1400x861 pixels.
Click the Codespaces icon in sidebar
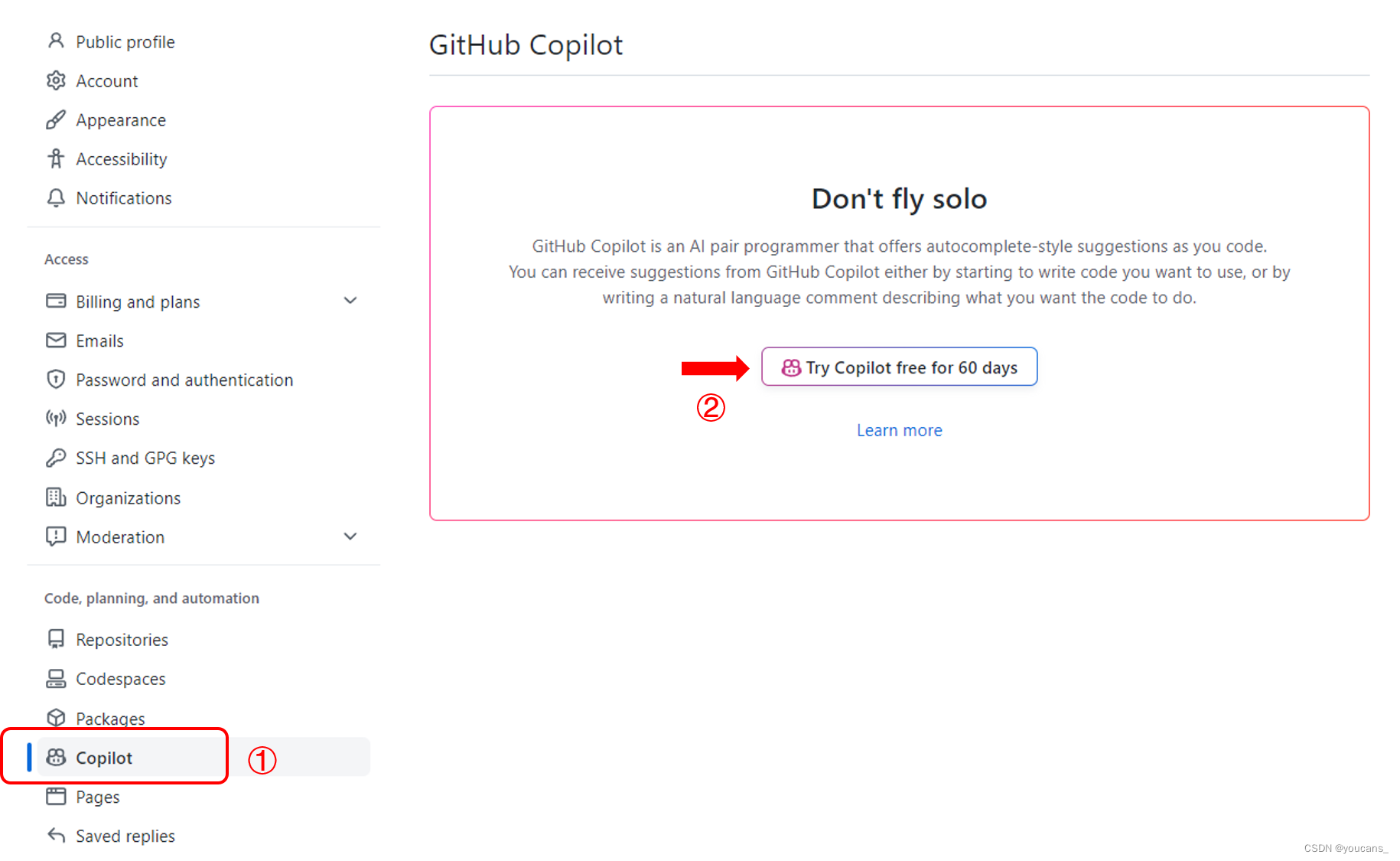56,679
